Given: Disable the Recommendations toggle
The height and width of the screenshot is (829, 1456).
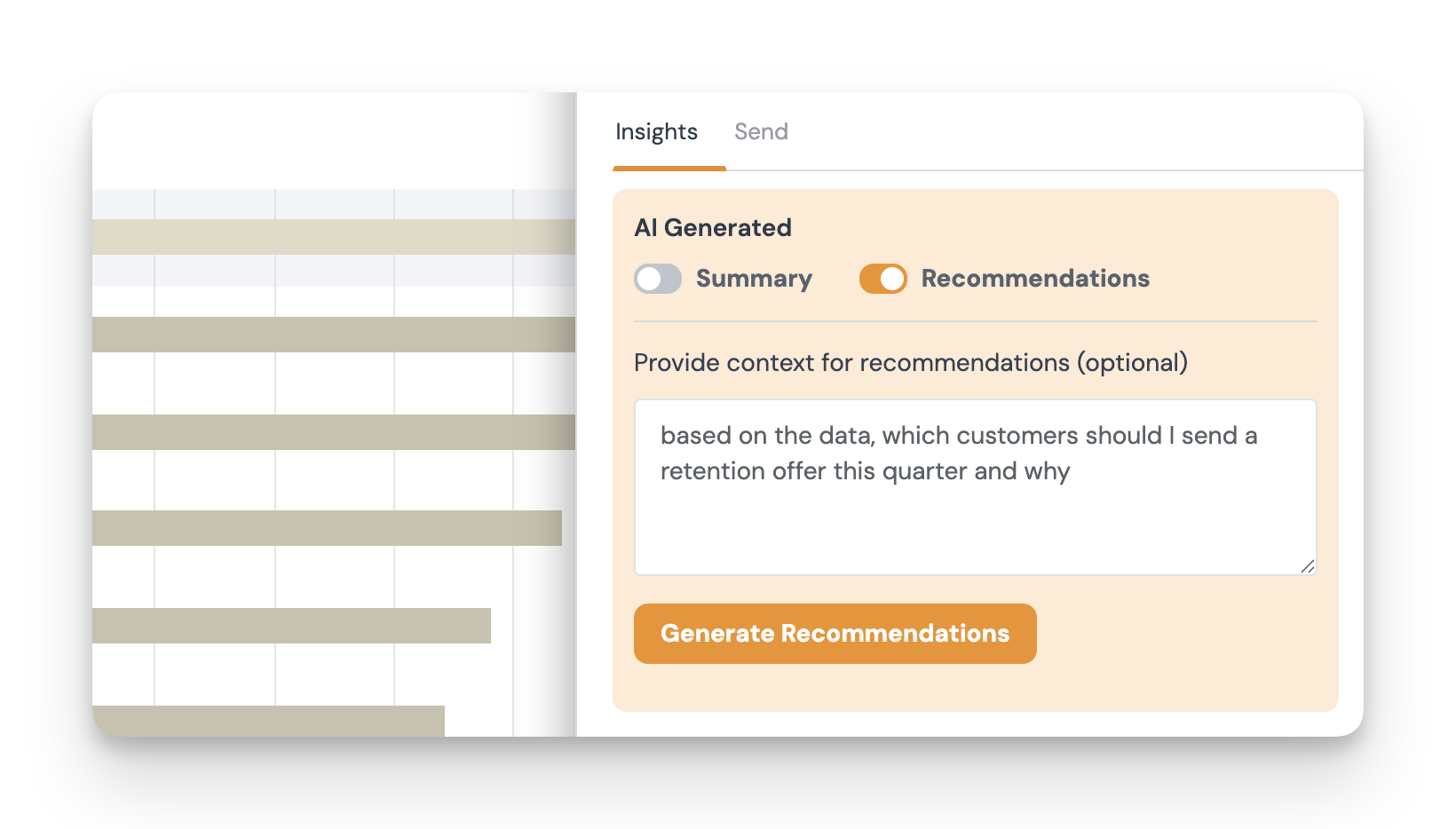Looking at the screenshot, I should click(882, 279).
